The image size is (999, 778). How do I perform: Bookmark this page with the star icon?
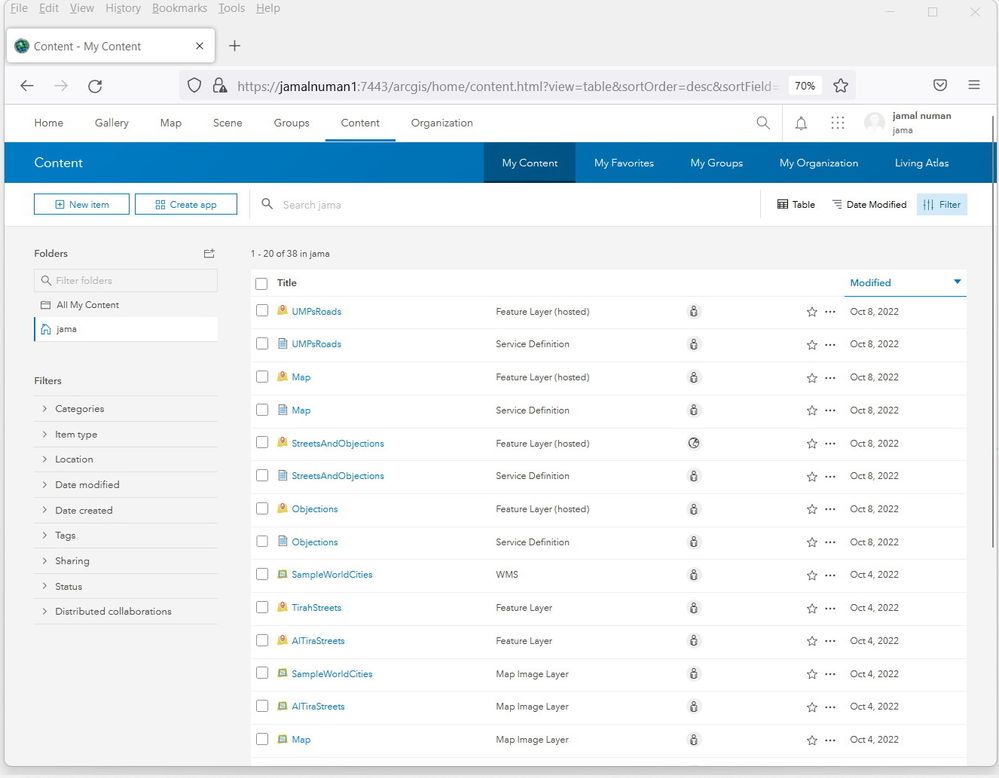[x=840, y=85]
